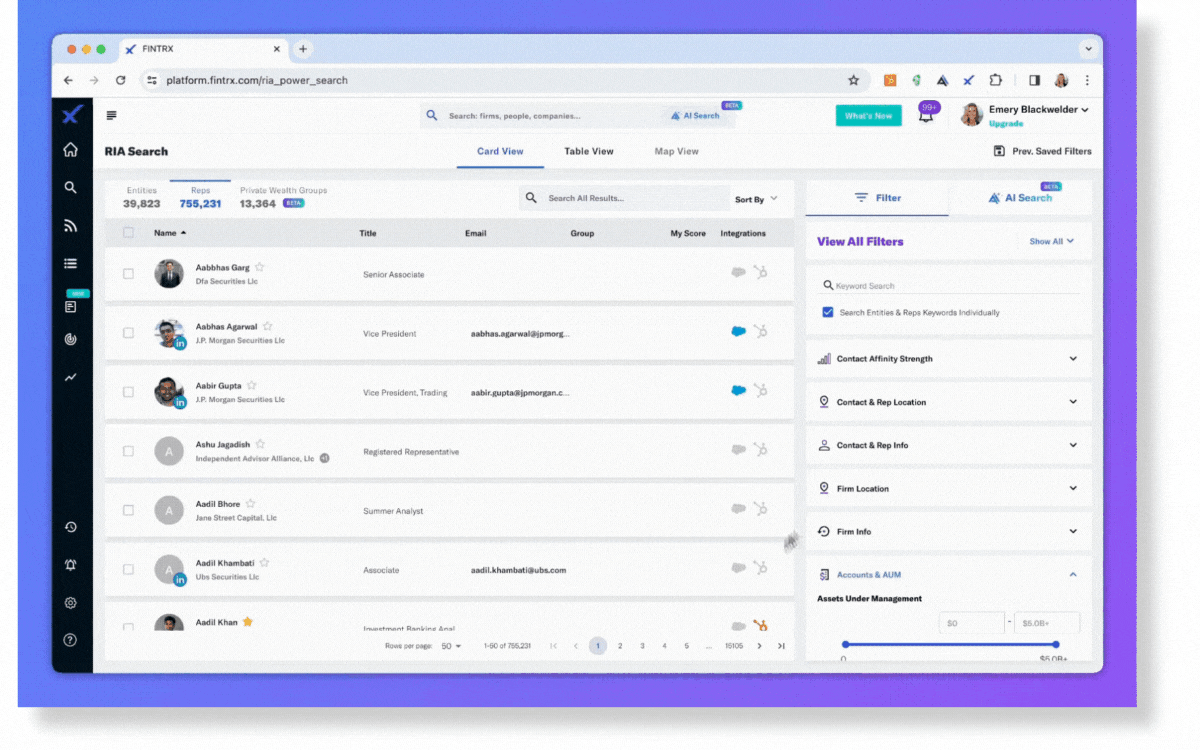Viewport: 1200px width, 750px height.
Task: Open the feed icon in sidebar
Action: (70, 226)
